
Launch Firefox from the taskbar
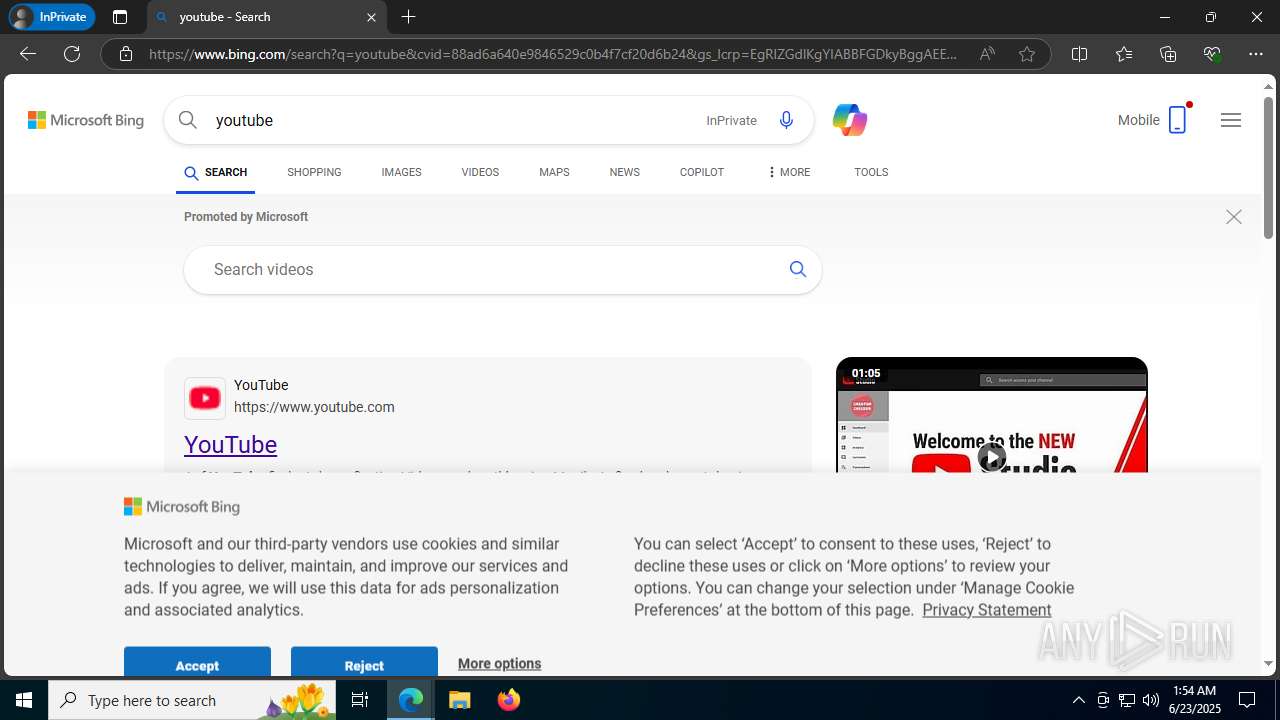pos(508,700)
